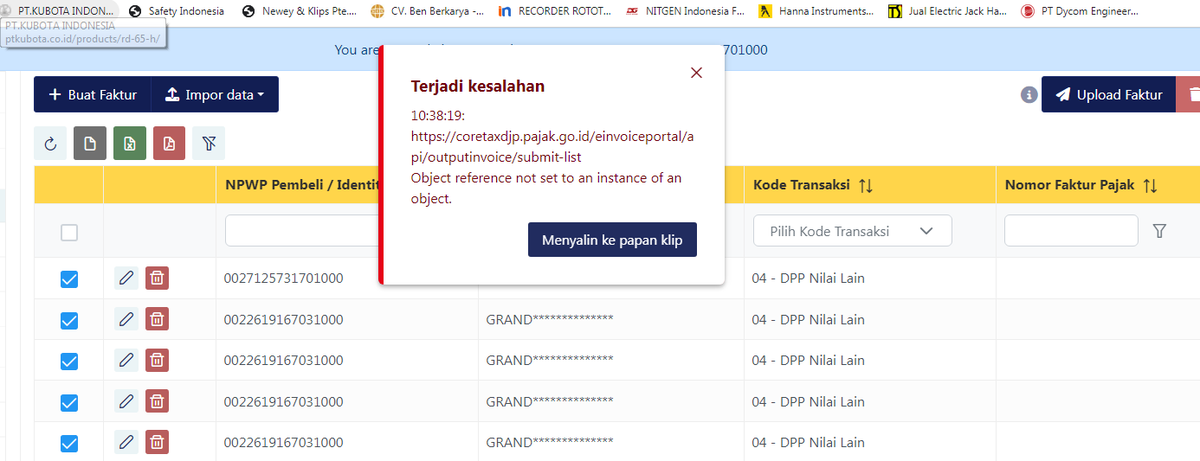Click the green Excel export icon
Screen dimensions: 1200x461
pos(129,144)
